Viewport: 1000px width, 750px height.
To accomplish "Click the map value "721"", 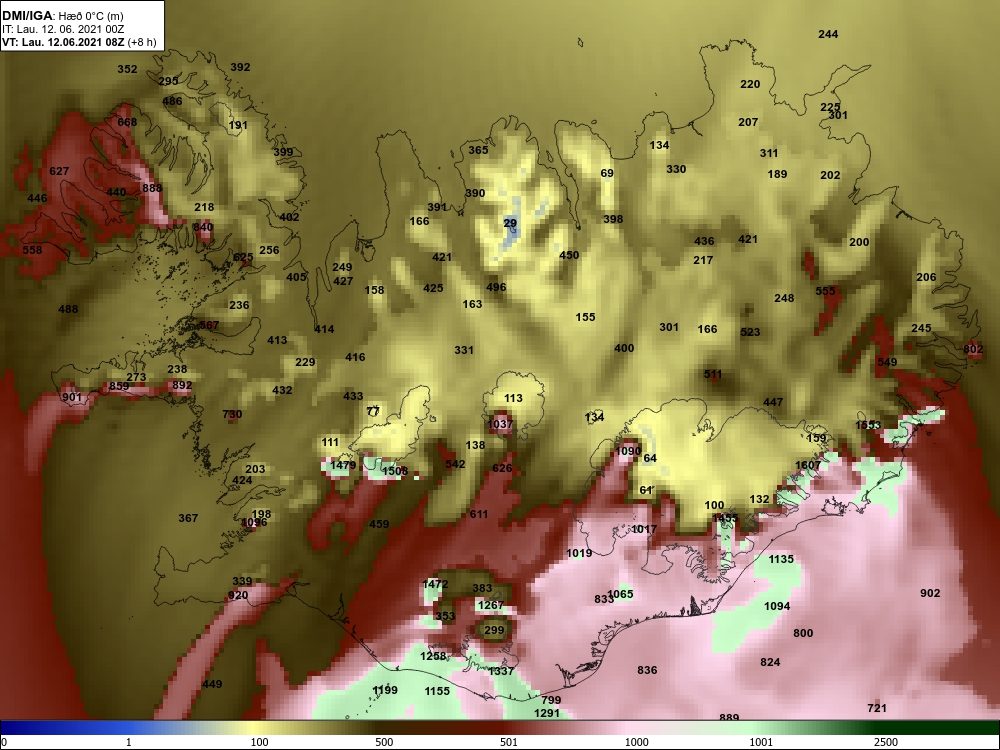I will coord(877,708).
